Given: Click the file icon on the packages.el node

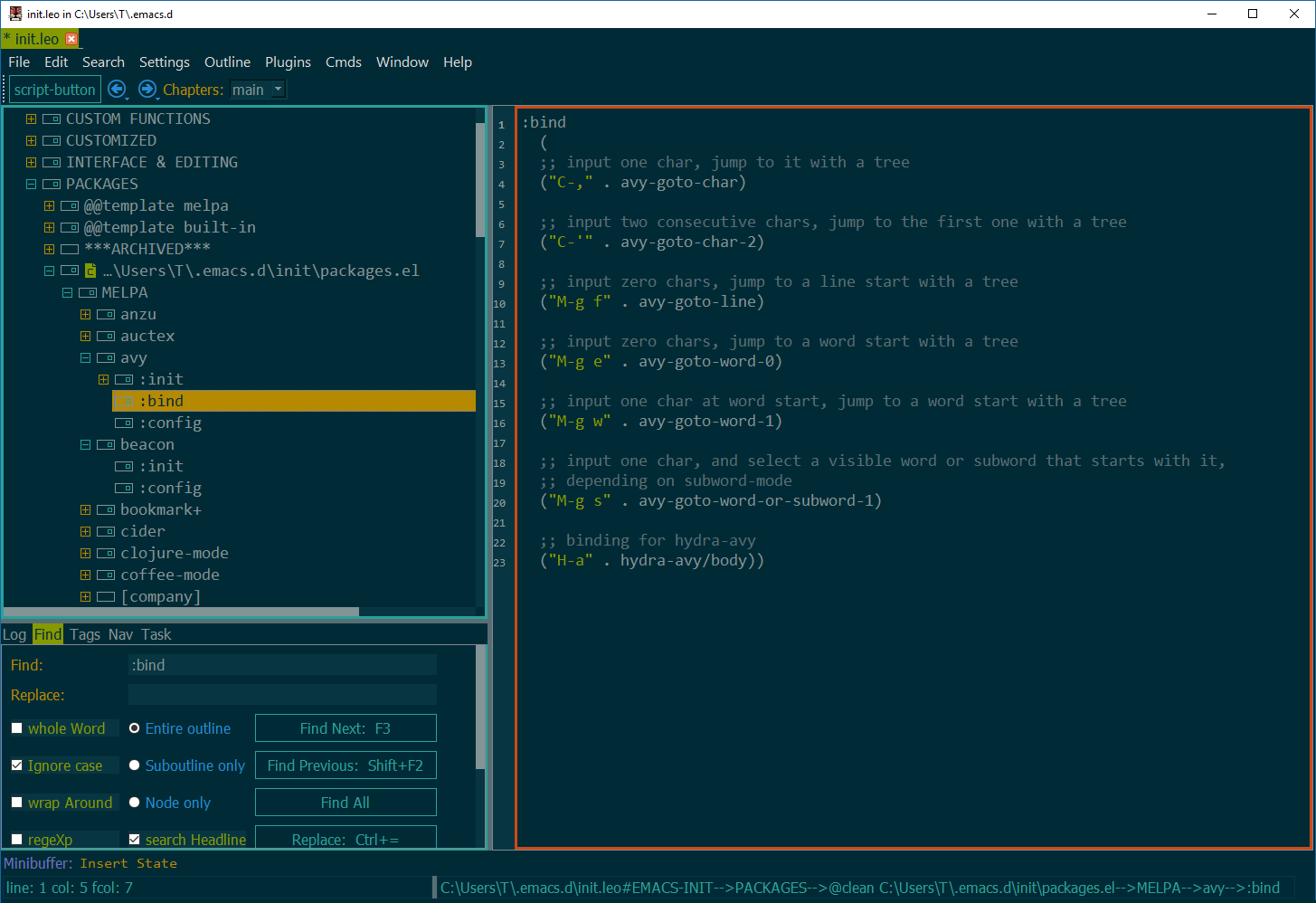Looking at the screenshot, I should click(x=90, y=271).
